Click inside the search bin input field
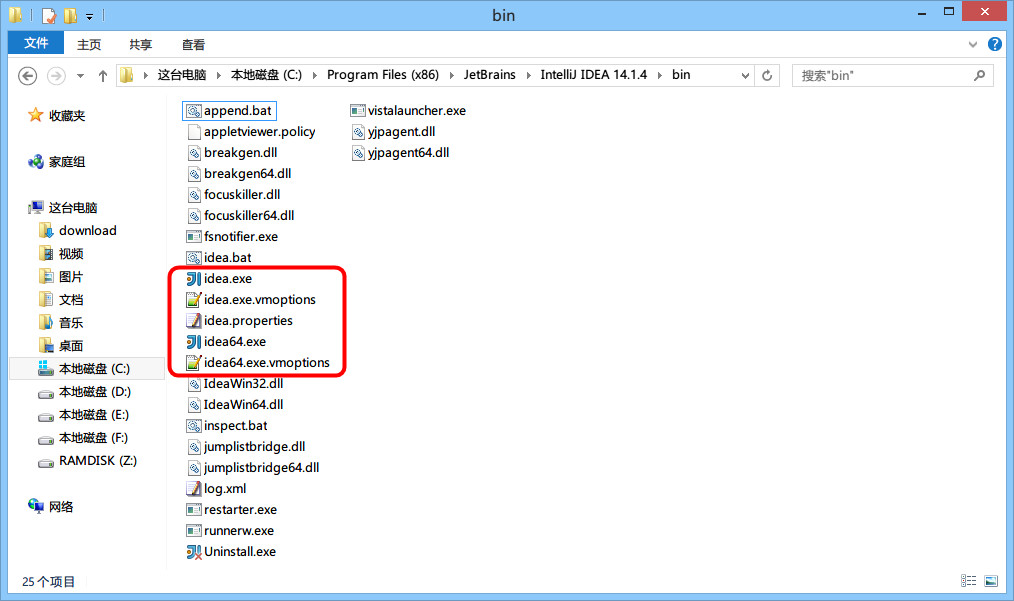 coord(880,75)
